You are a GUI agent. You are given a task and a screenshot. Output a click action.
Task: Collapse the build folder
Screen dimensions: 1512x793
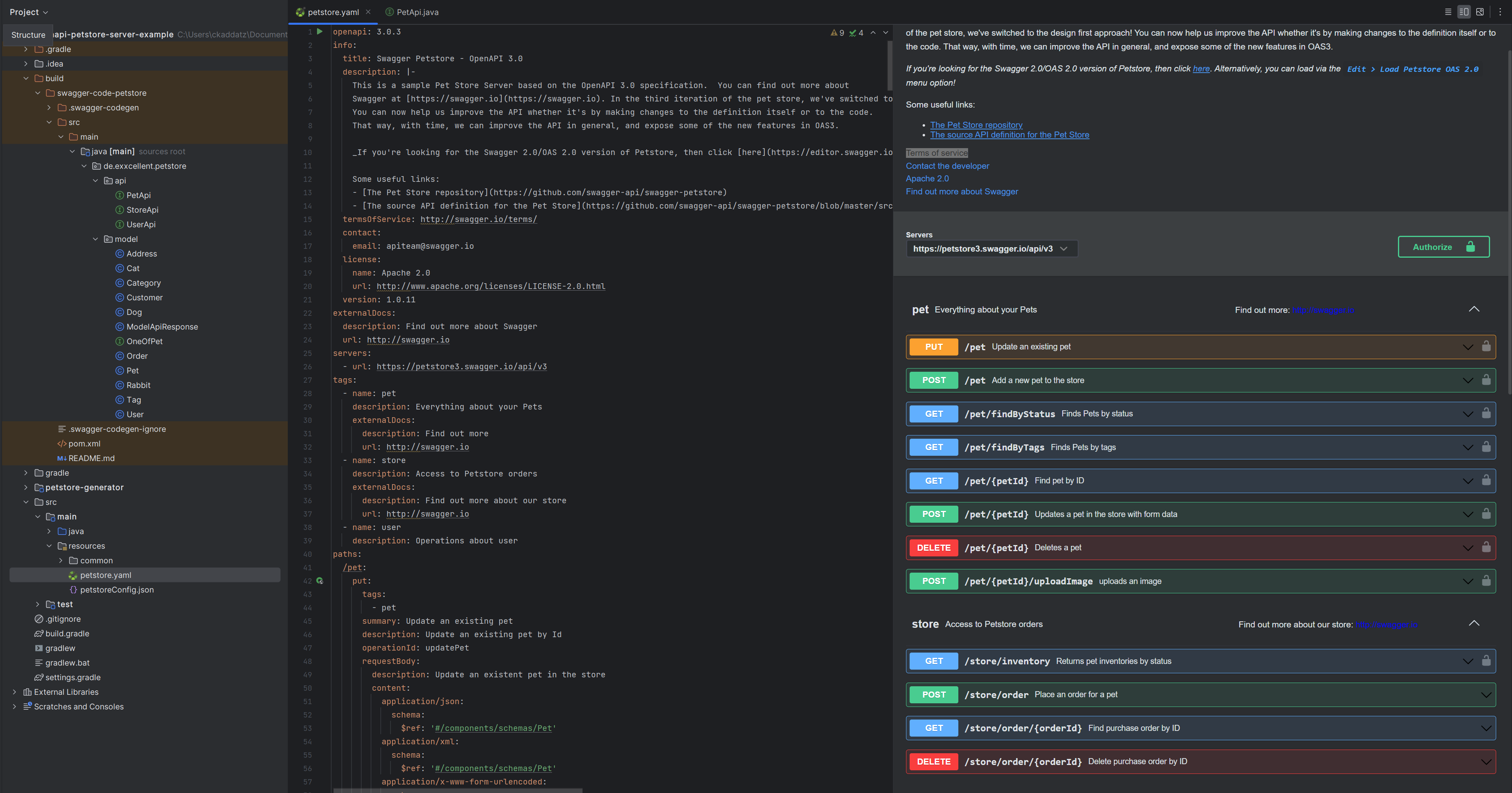26,79
